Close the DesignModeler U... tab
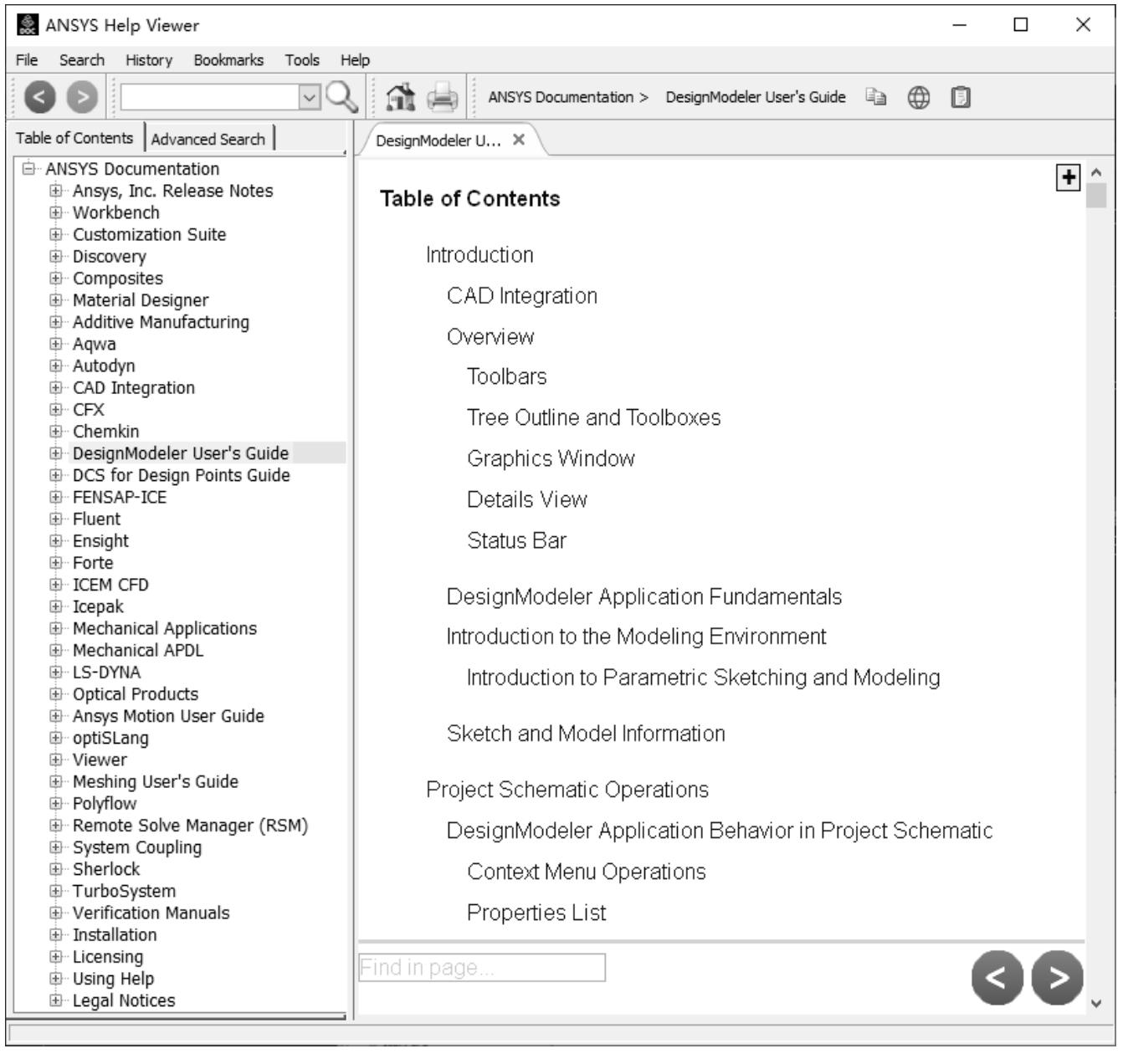The image size is (1133, 1064). [519, 140]
